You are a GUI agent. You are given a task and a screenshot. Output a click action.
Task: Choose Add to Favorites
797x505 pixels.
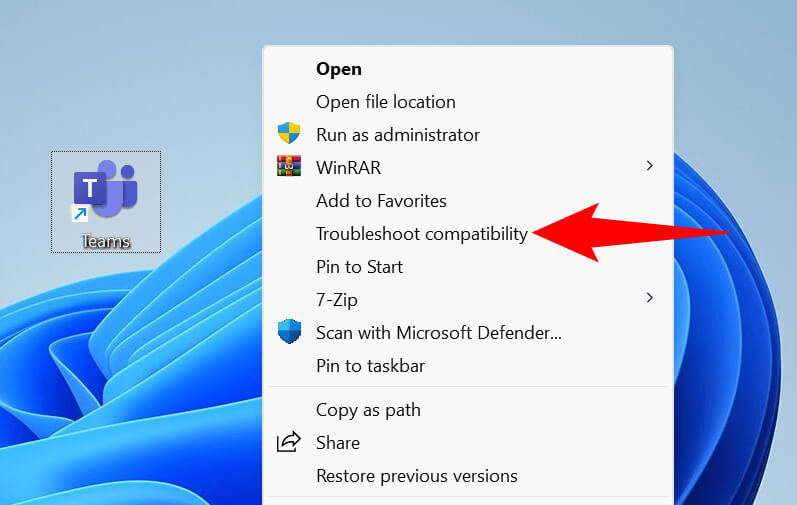[x=381, y=201]
